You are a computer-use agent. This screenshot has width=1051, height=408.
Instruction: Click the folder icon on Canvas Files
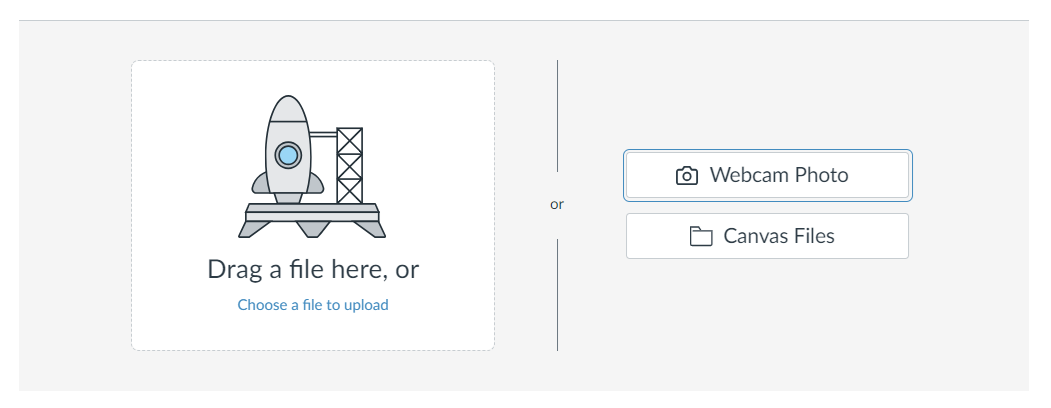(700, 236)
